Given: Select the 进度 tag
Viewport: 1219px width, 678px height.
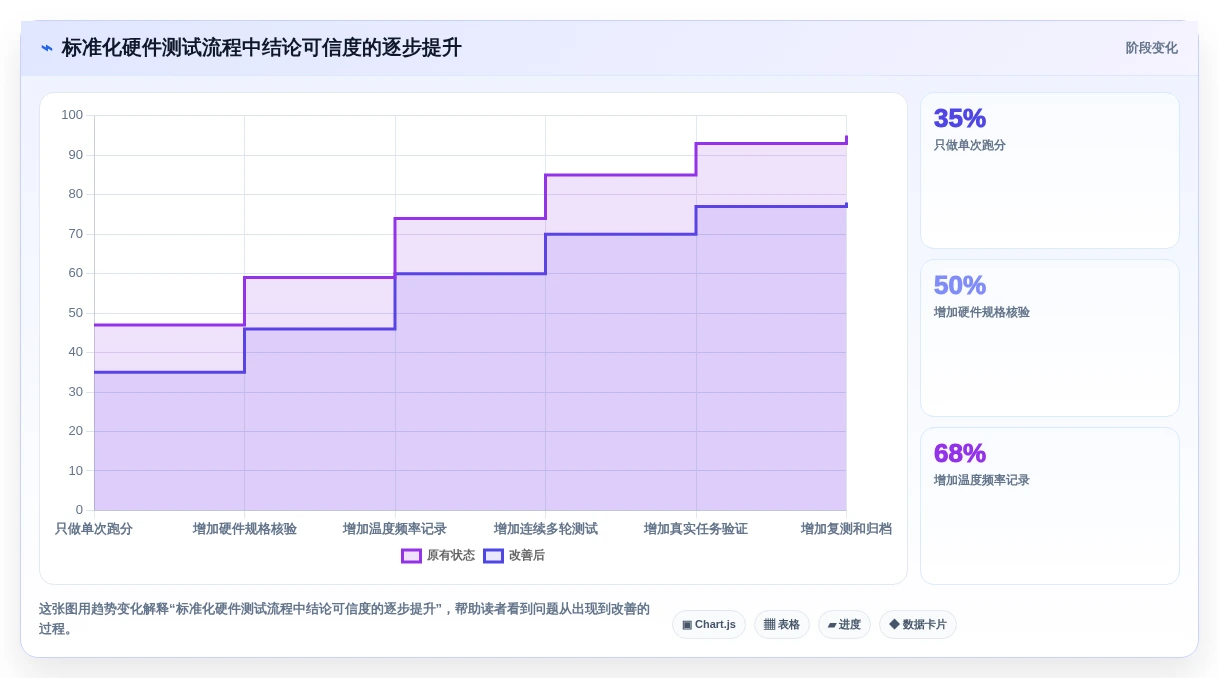Looking at the screenshot, I should click(x=844, y=625).
